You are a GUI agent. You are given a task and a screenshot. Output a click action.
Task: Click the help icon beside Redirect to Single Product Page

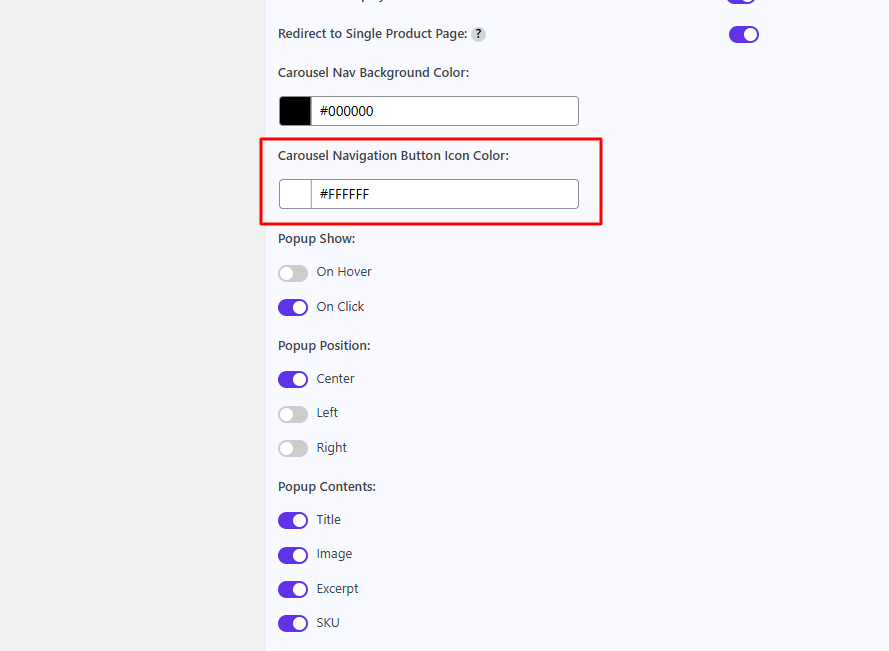pos(479,34)
